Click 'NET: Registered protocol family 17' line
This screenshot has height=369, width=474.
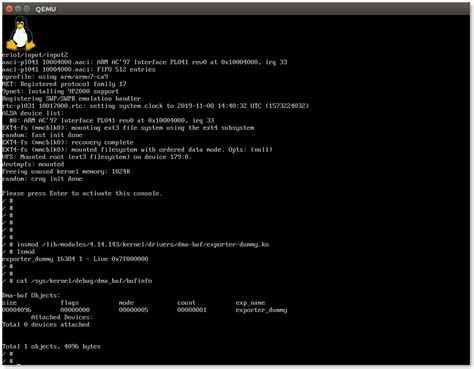64,84
